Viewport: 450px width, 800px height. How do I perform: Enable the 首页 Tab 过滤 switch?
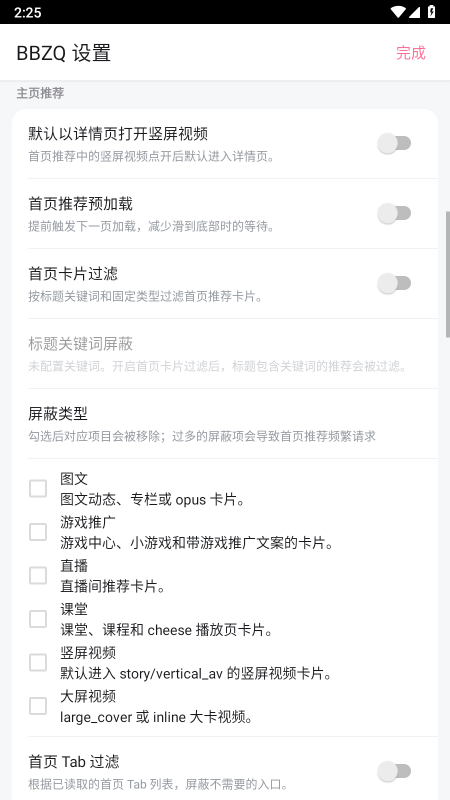394,771
